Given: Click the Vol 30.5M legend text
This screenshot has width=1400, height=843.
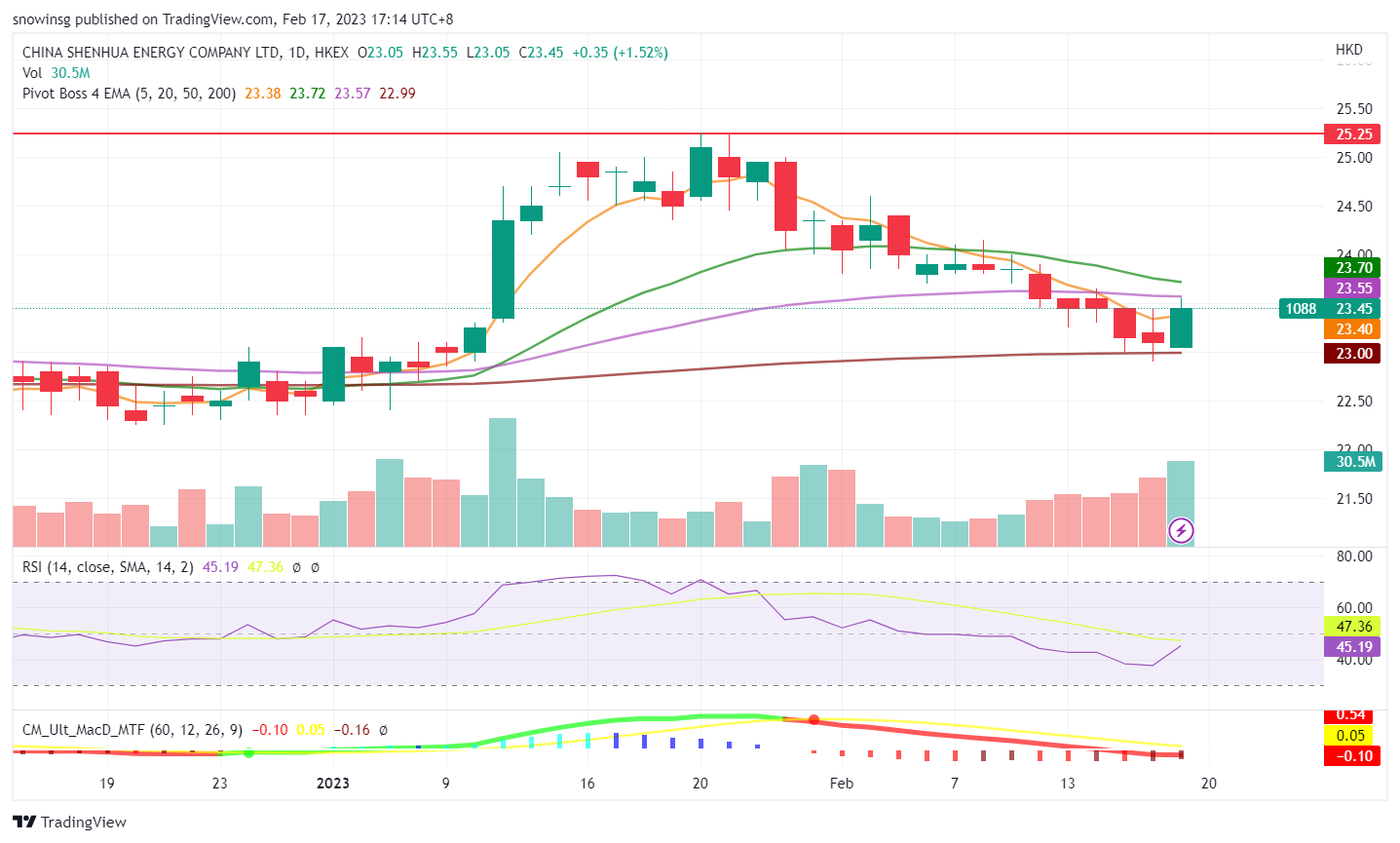Looking at the screenshot, I should pyautogui.click(x=57, y=73).
